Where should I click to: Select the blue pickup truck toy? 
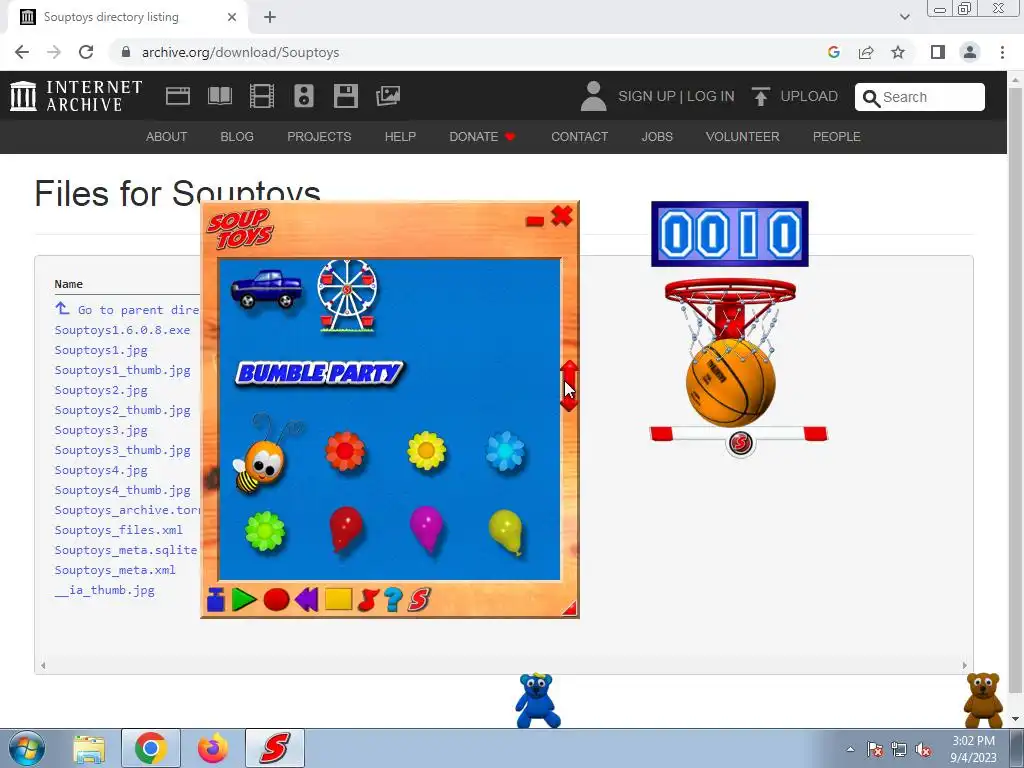click(x=266, y=289)
